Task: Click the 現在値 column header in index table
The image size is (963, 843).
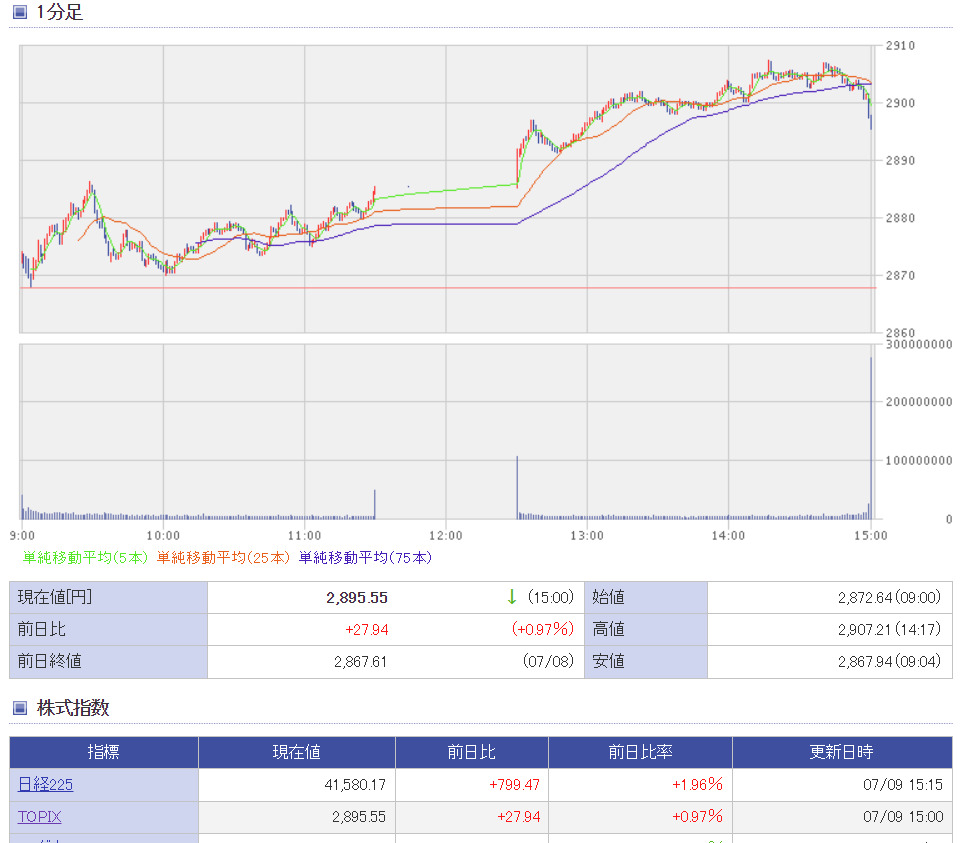Action: [x=297, y=753]
